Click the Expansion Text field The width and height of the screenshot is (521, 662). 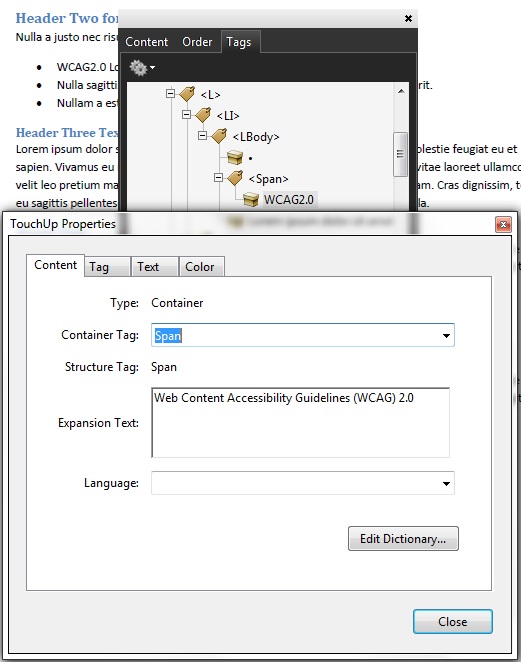301,423
